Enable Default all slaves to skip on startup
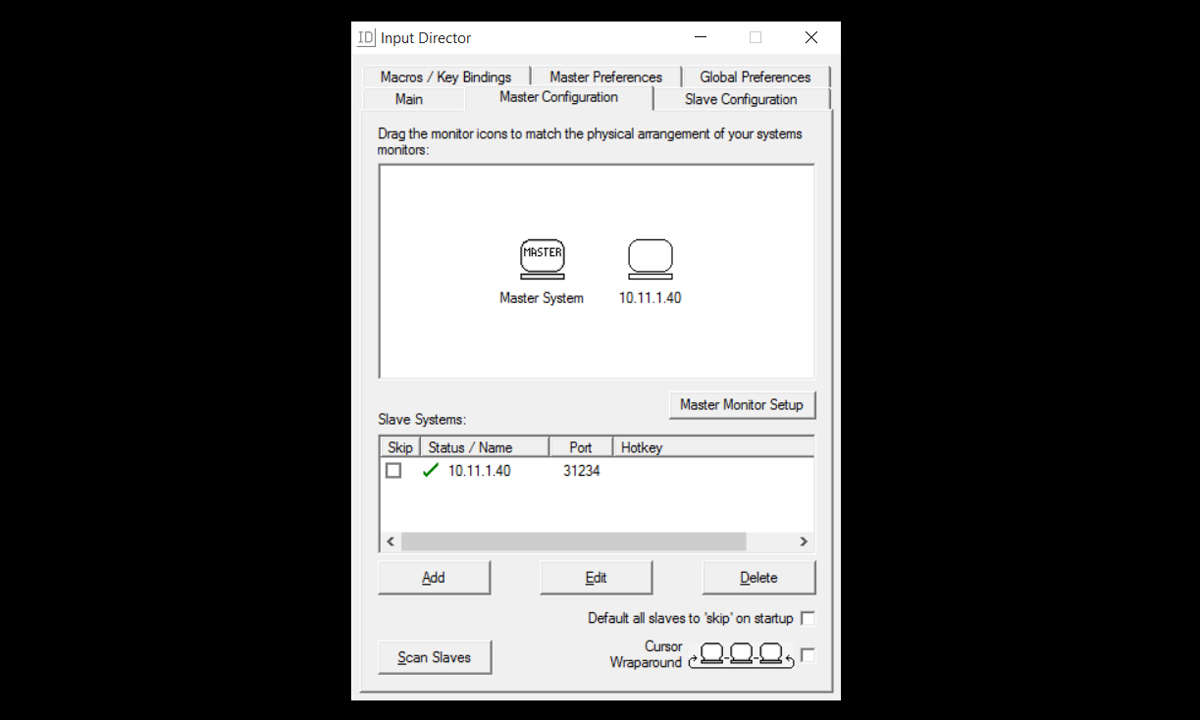 808,618
